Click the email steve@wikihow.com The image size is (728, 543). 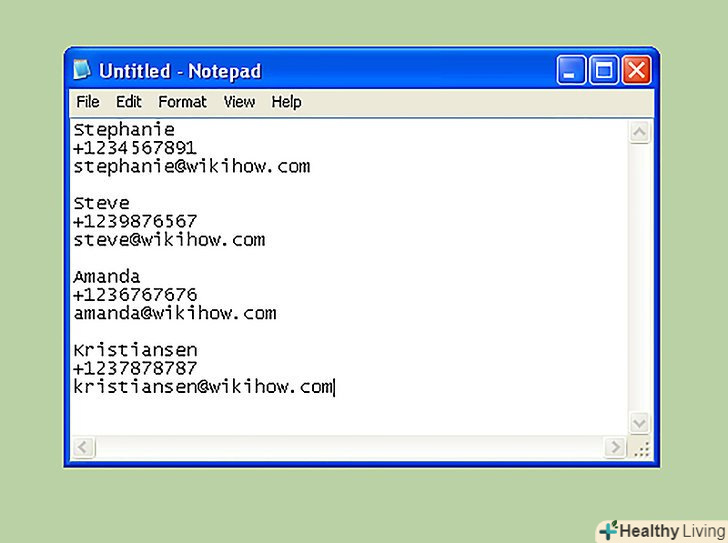169,239
